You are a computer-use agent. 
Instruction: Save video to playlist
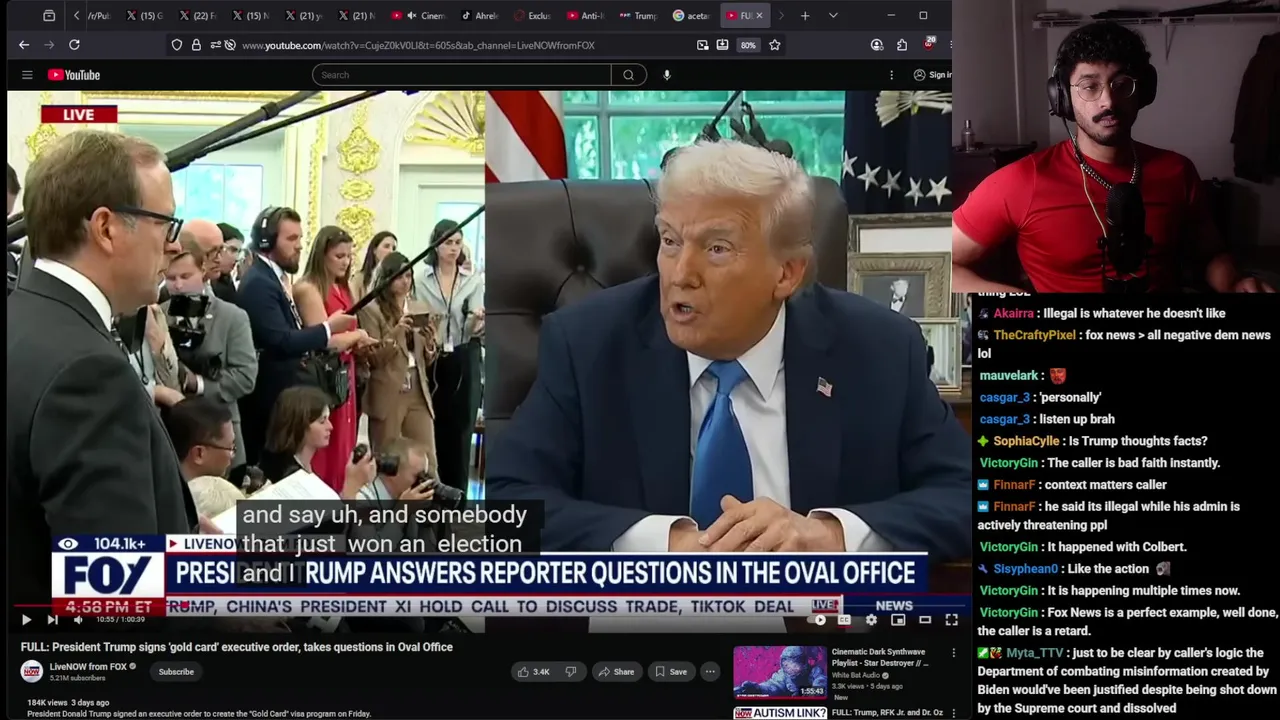tap(670, 672)
